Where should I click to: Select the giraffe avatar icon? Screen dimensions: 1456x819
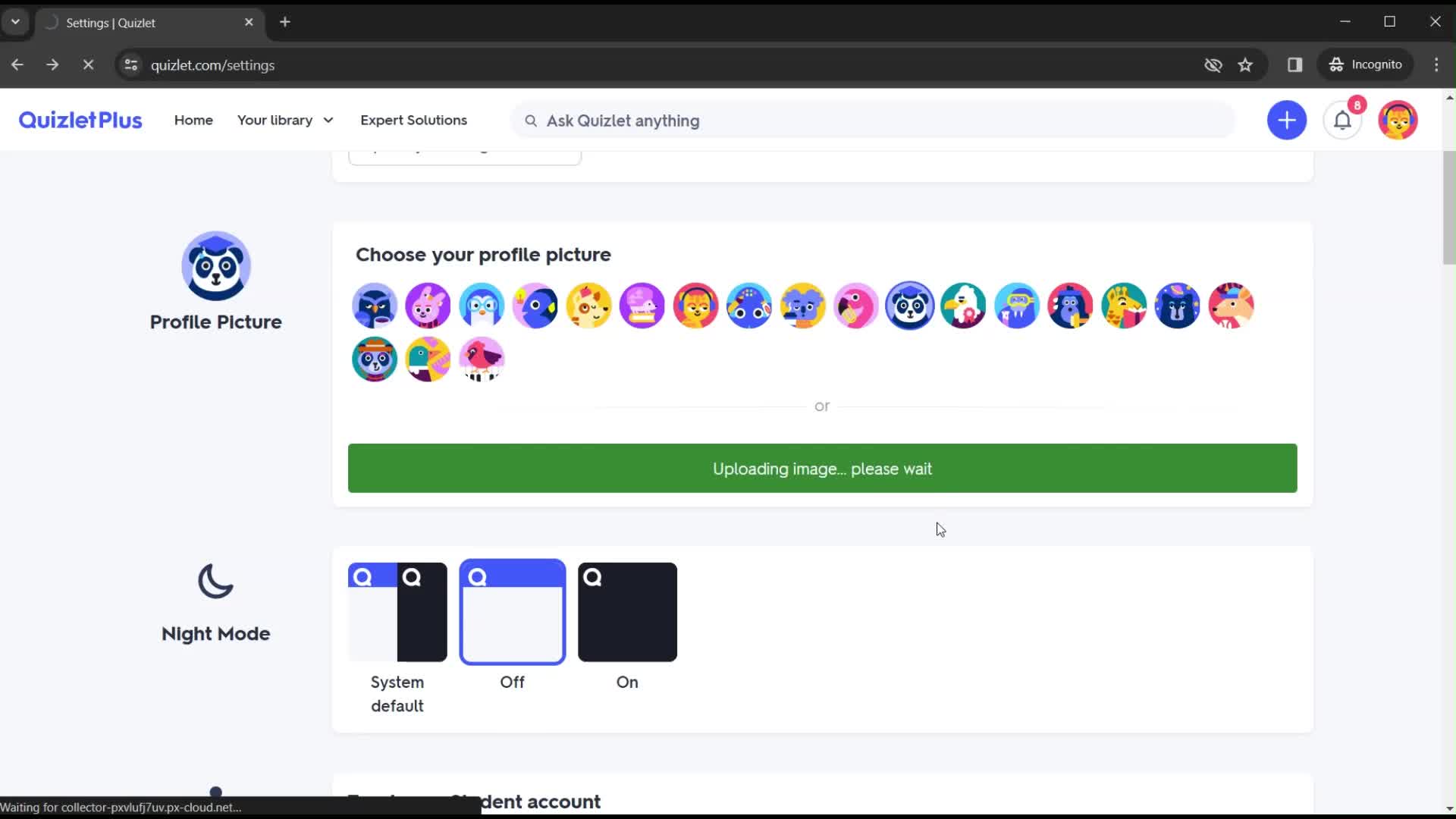click(1124, 306)
